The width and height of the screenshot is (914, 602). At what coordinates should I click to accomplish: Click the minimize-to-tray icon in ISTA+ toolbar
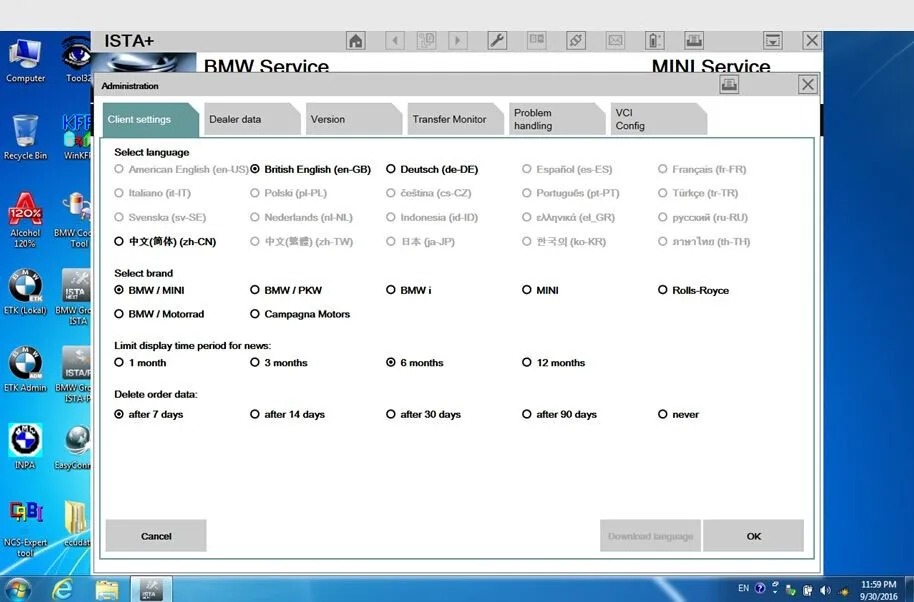pos(773,41)
